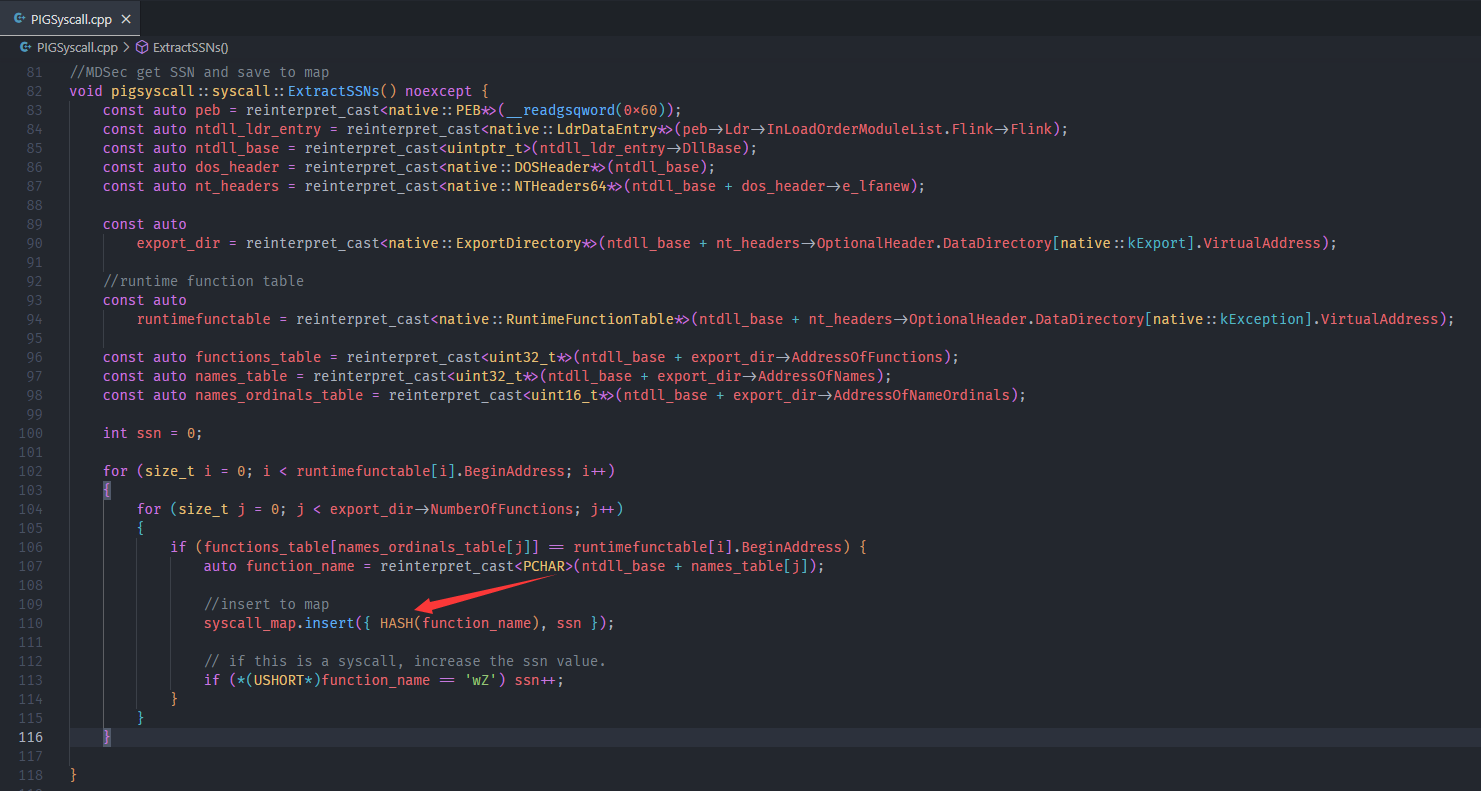
Task: Click 'int ssn = 0;' statement
Action: coord(153,433)
